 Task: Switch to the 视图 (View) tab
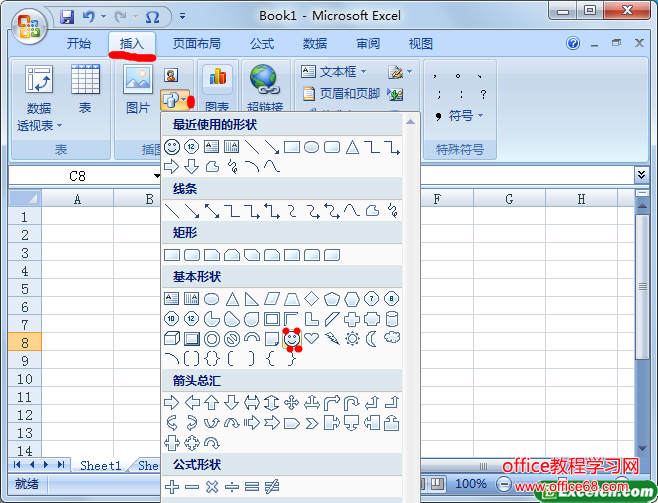coord(421,44)
